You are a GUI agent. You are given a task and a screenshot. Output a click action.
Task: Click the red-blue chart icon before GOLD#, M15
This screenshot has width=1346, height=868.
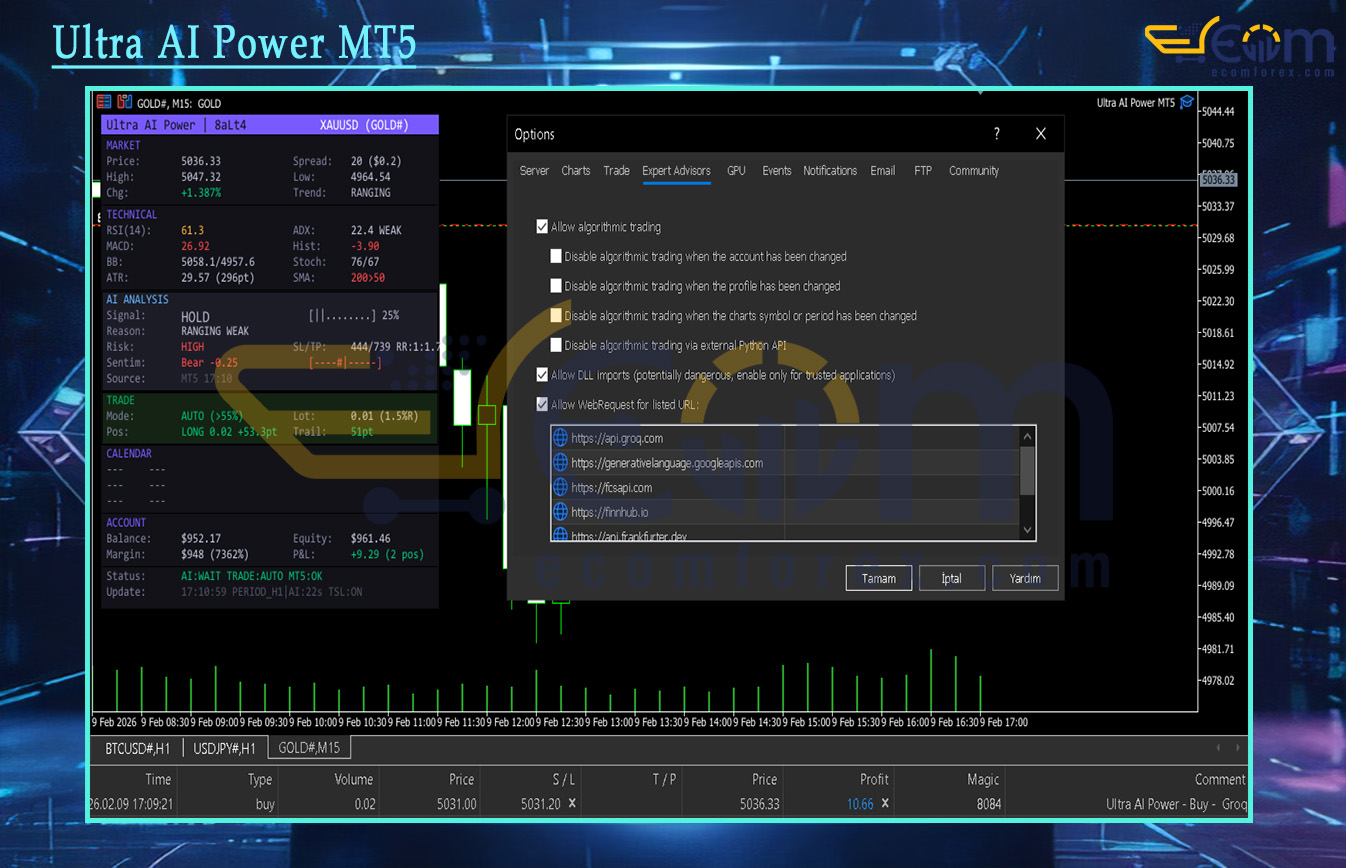pos(124,102)
